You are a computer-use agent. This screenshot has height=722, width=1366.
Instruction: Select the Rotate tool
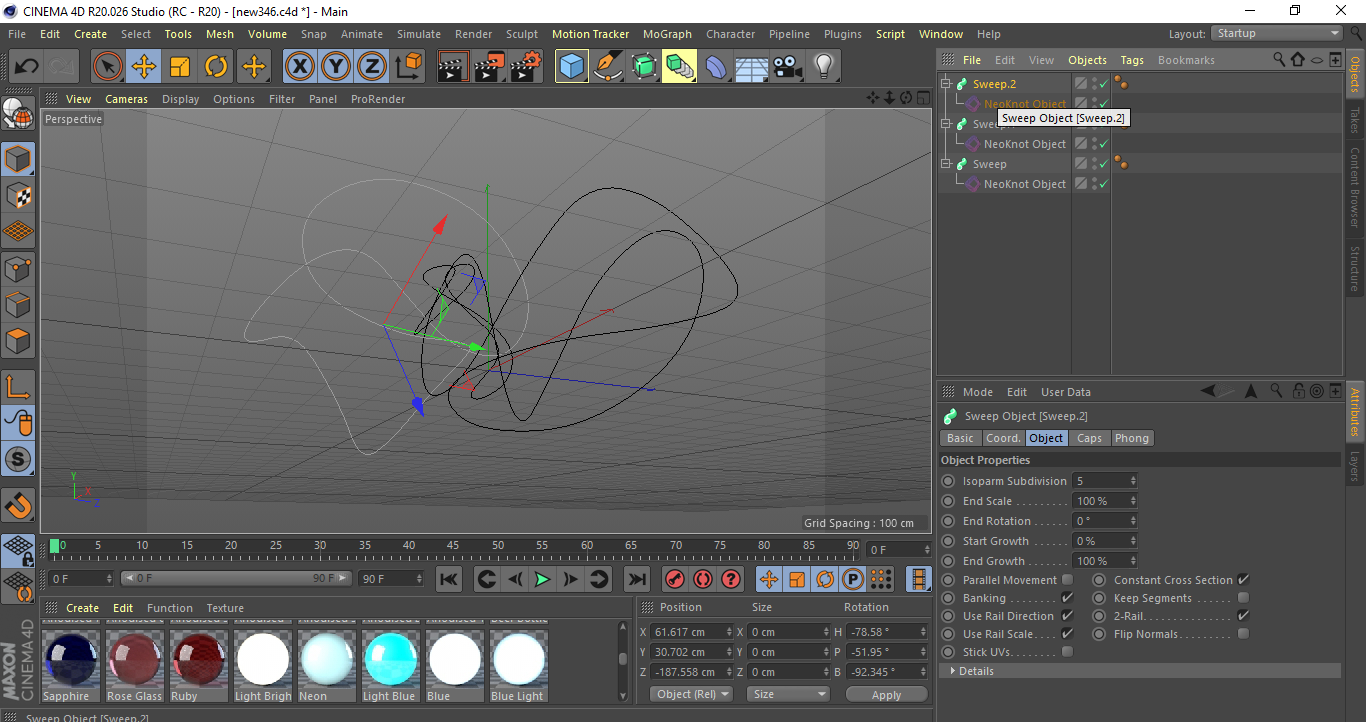tap(216, 67)
